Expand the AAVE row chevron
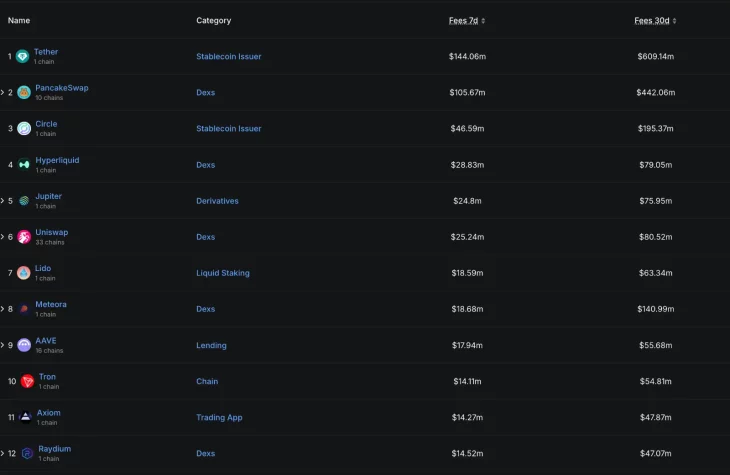Image resolution: width=730 pixels, height=475 pixels. (x=3, y=345)
